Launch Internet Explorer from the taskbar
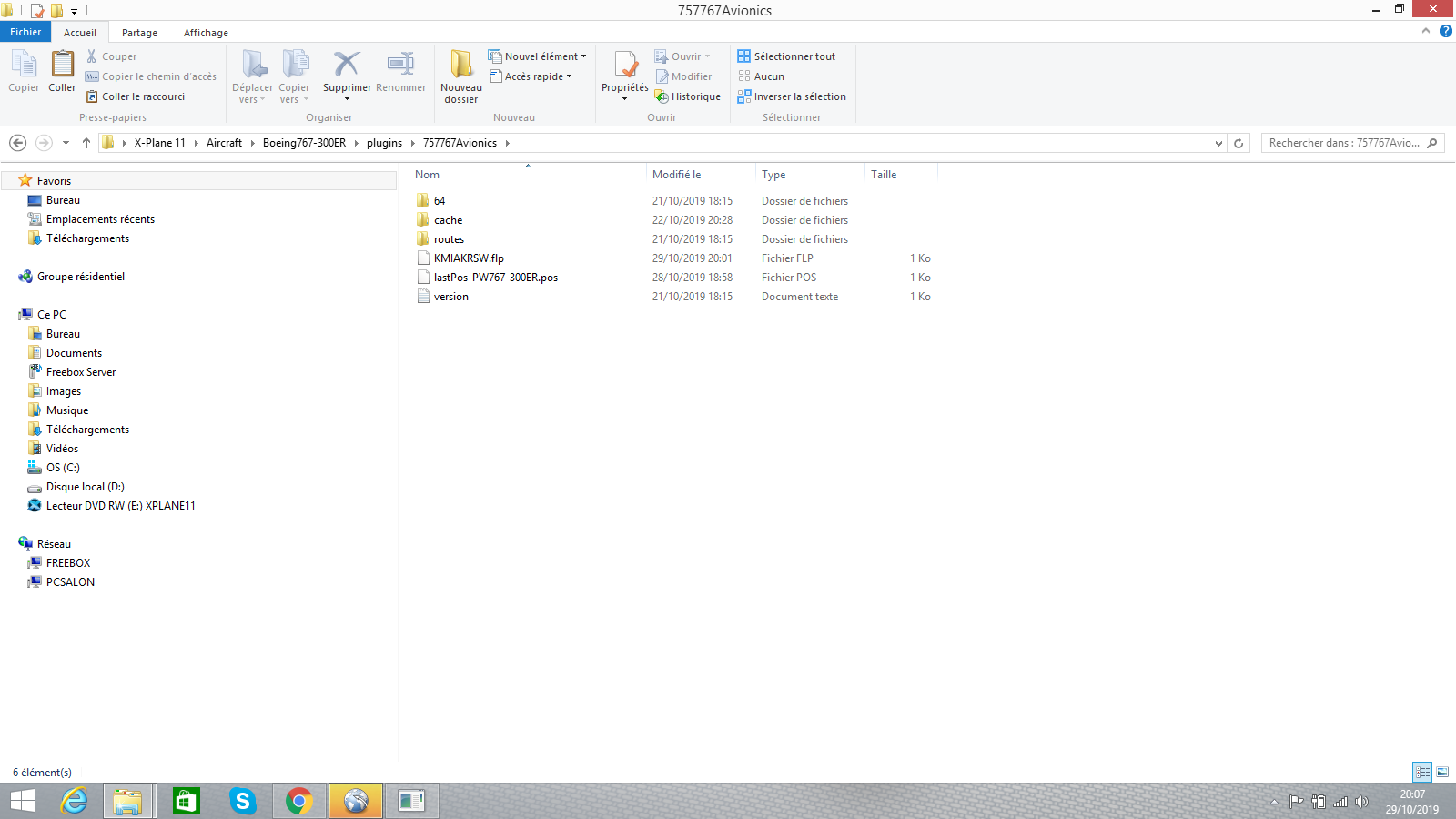 click(75, 801)
